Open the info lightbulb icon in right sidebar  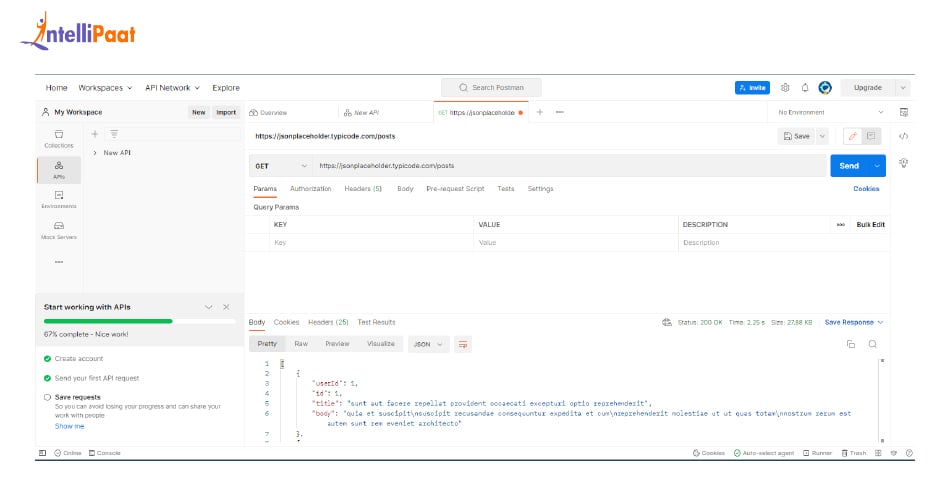[903, 162]
